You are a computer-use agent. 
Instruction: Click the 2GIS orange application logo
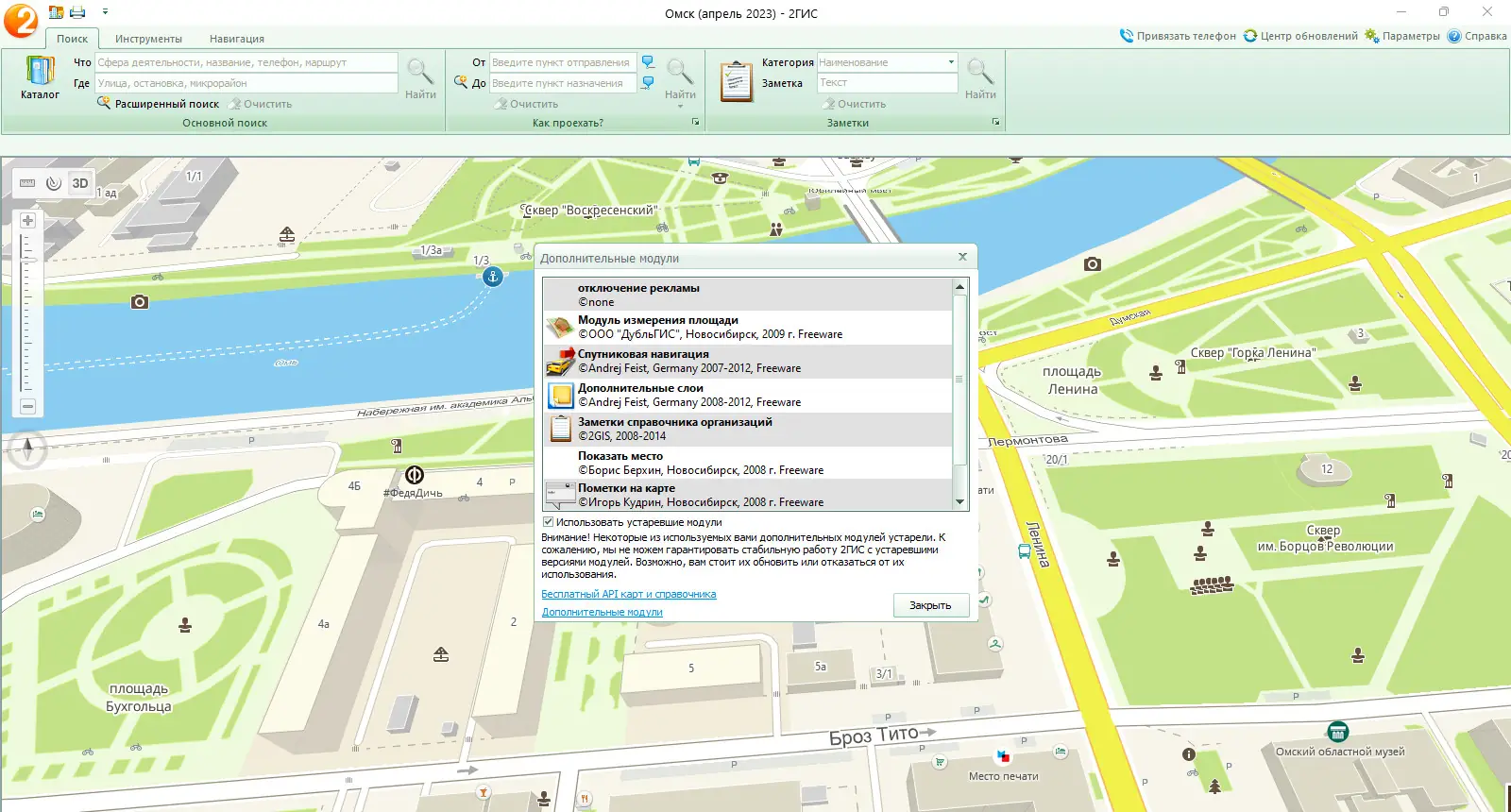pos(21,20)
